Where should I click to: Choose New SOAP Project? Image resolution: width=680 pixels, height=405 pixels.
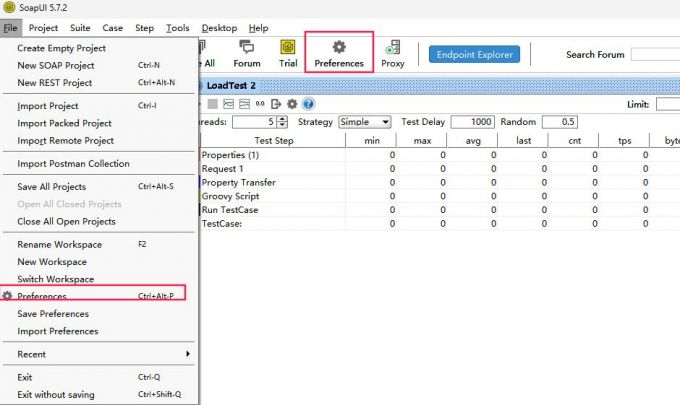pos(99,65)
